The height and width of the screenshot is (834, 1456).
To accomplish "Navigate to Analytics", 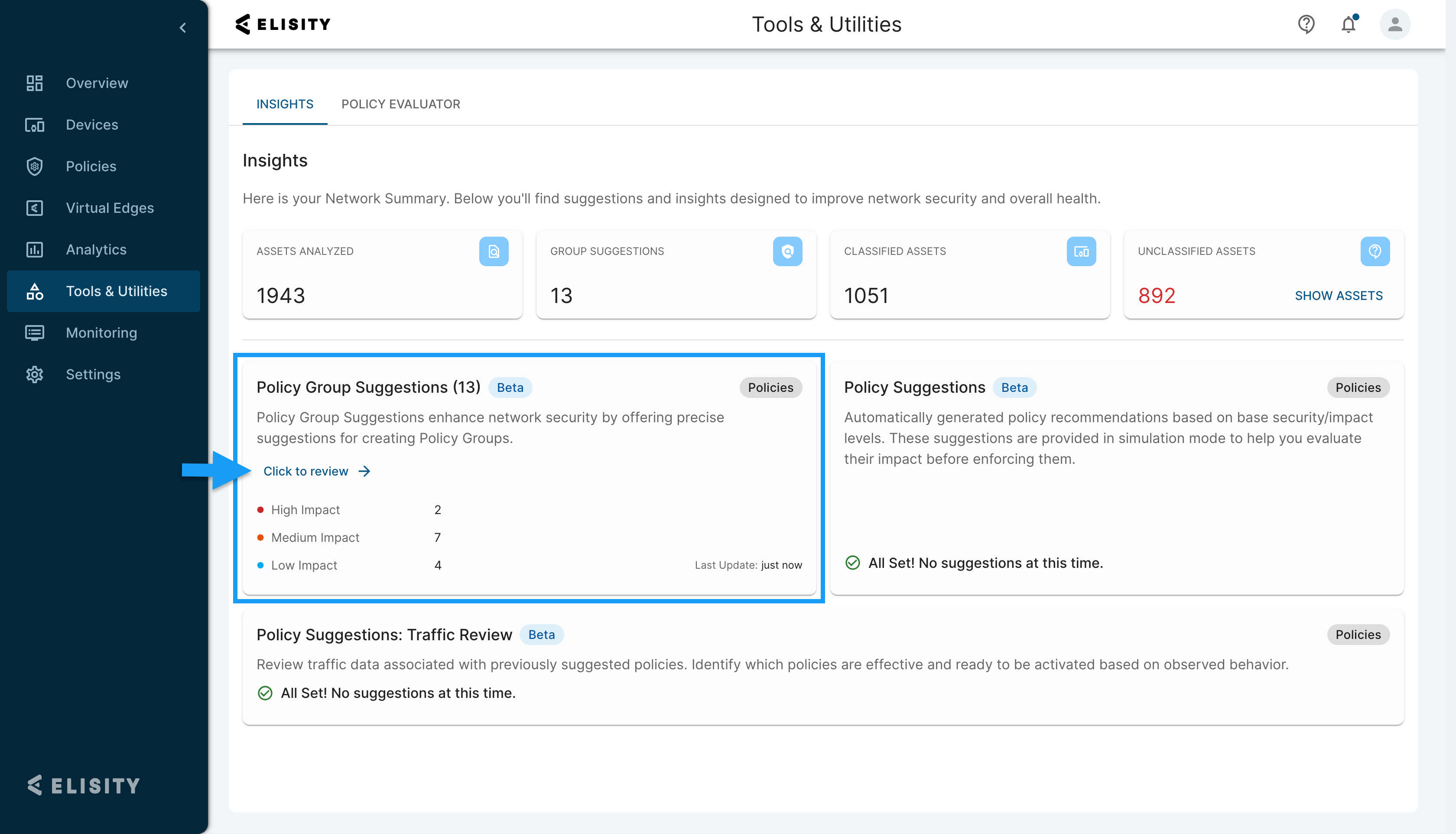I will point(103,250).
